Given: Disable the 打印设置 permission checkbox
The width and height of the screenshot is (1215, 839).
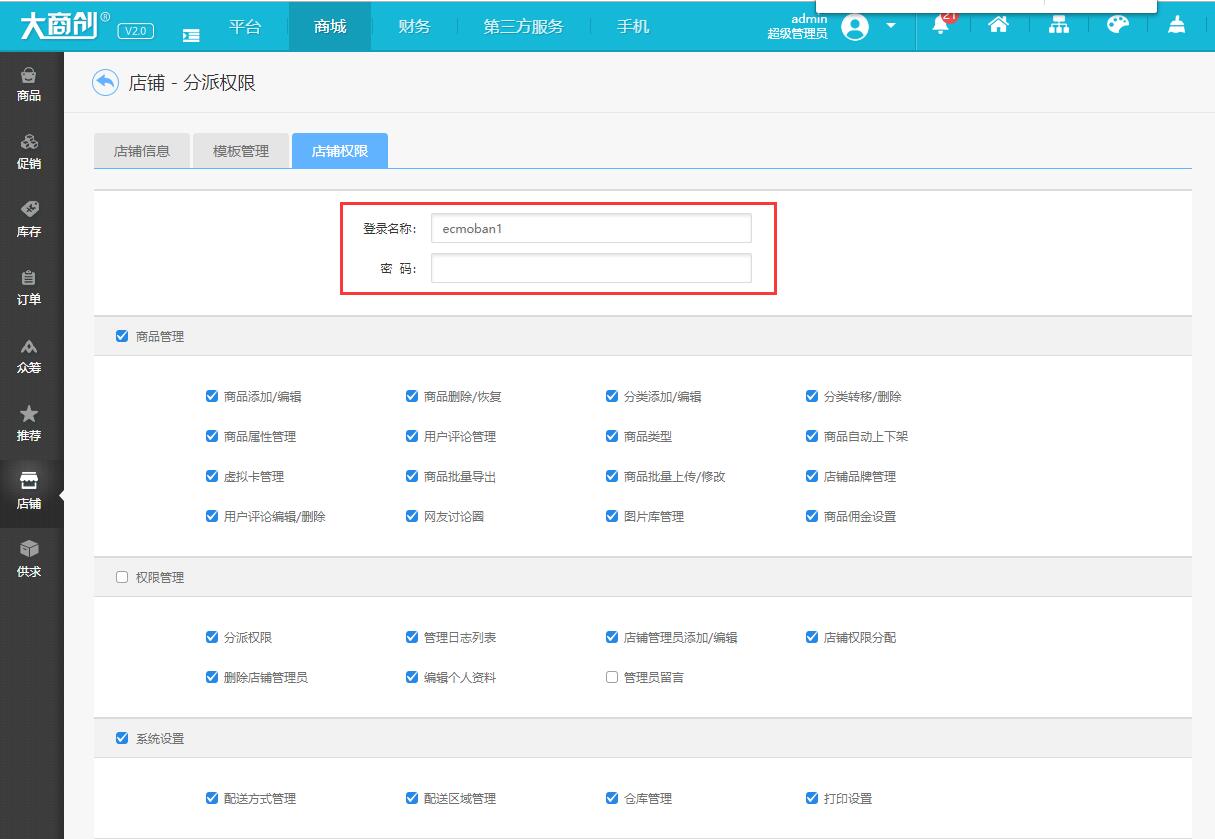Looking at the screenshot, I should click(x=811, y=798).
